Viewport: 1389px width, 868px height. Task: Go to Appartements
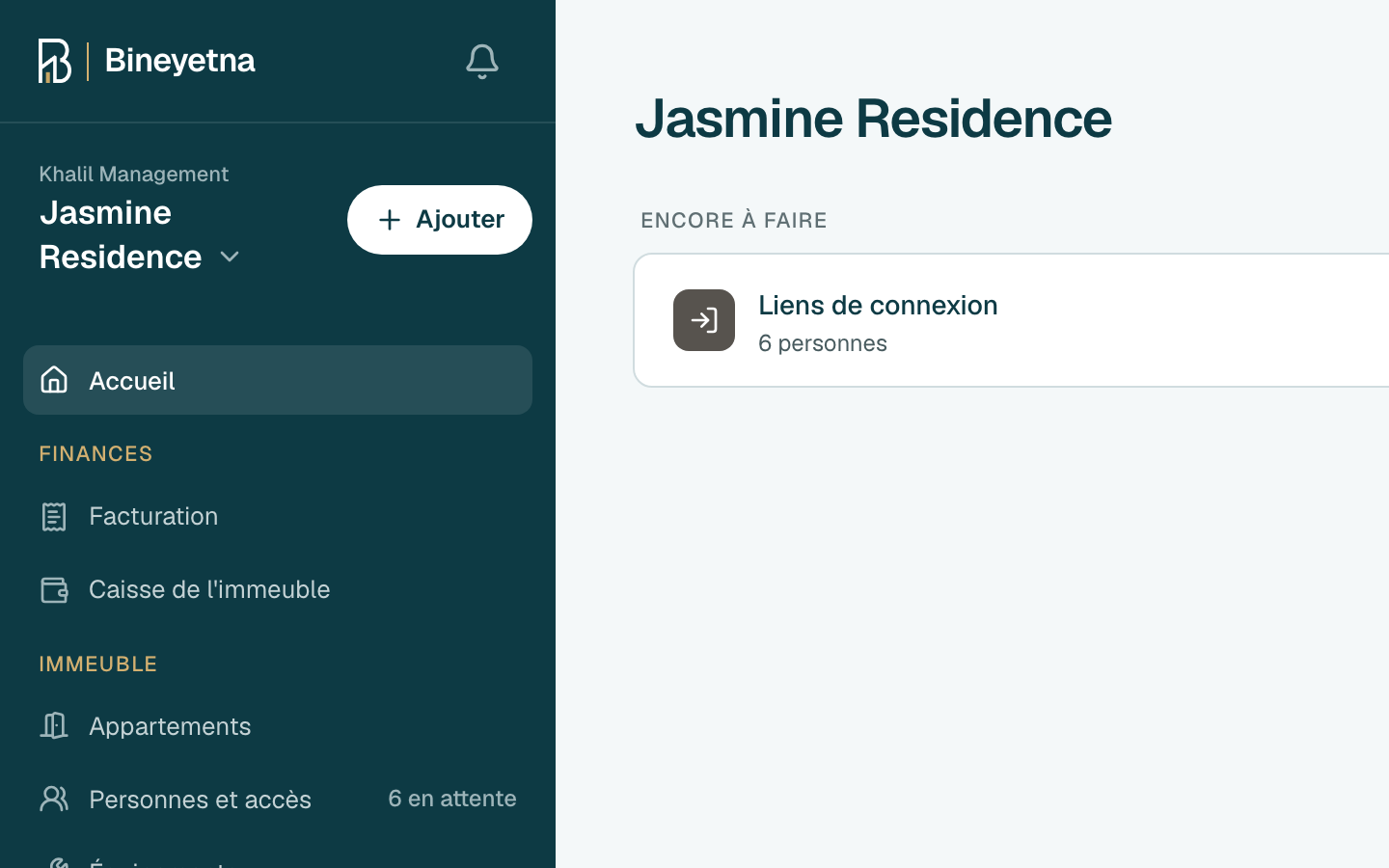[x=278, y=726]
